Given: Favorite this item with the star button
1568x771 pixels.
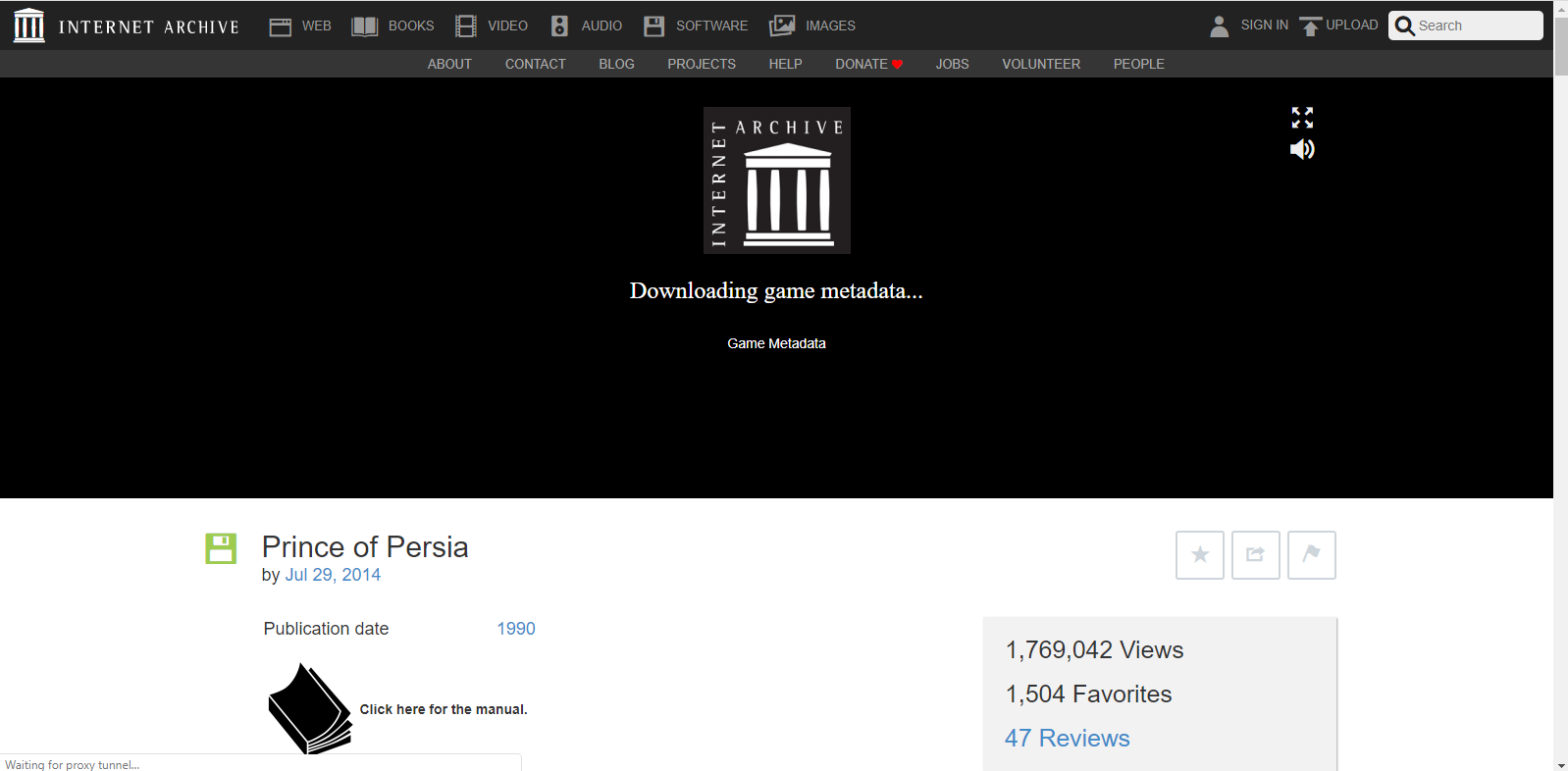Looking at the screenshot, I should 1200,555.
